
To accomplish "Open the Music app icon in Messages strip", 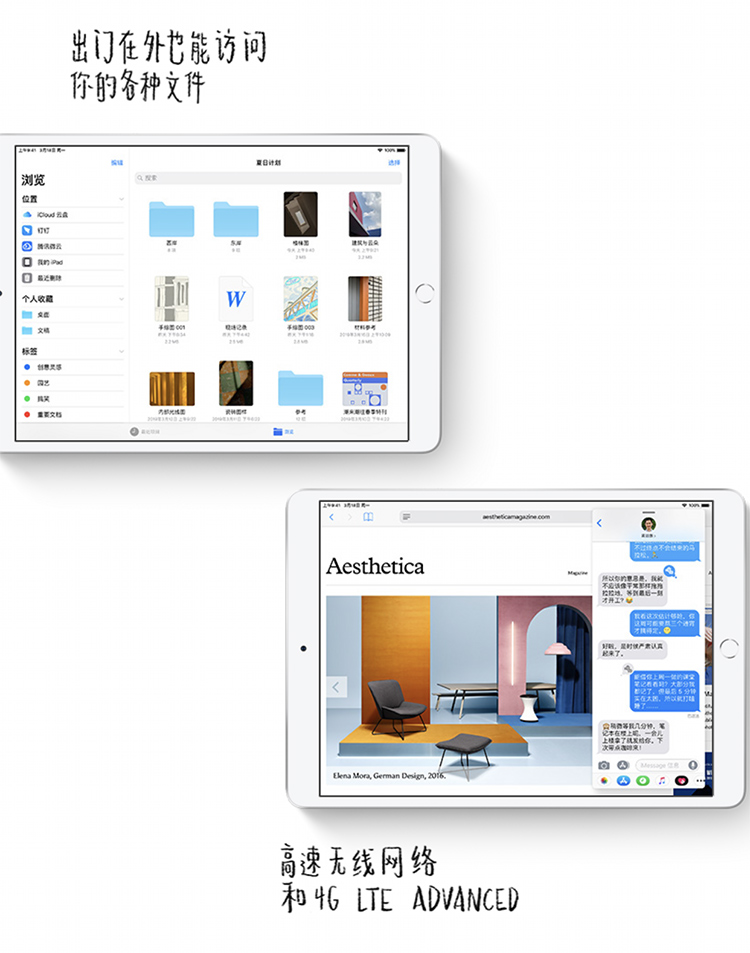I will (x=662, y=780).
